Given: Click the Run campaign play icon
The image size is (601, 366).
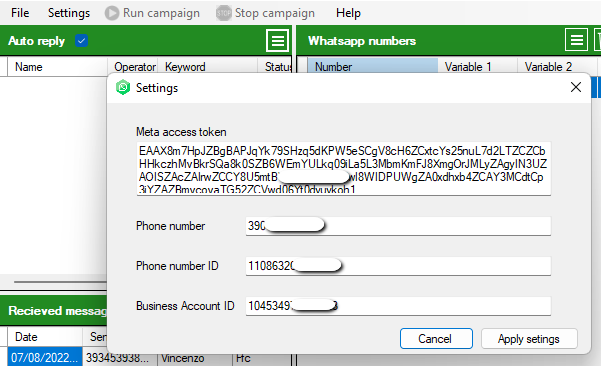Looking at the screenshot, I should [x=112, y=13].
